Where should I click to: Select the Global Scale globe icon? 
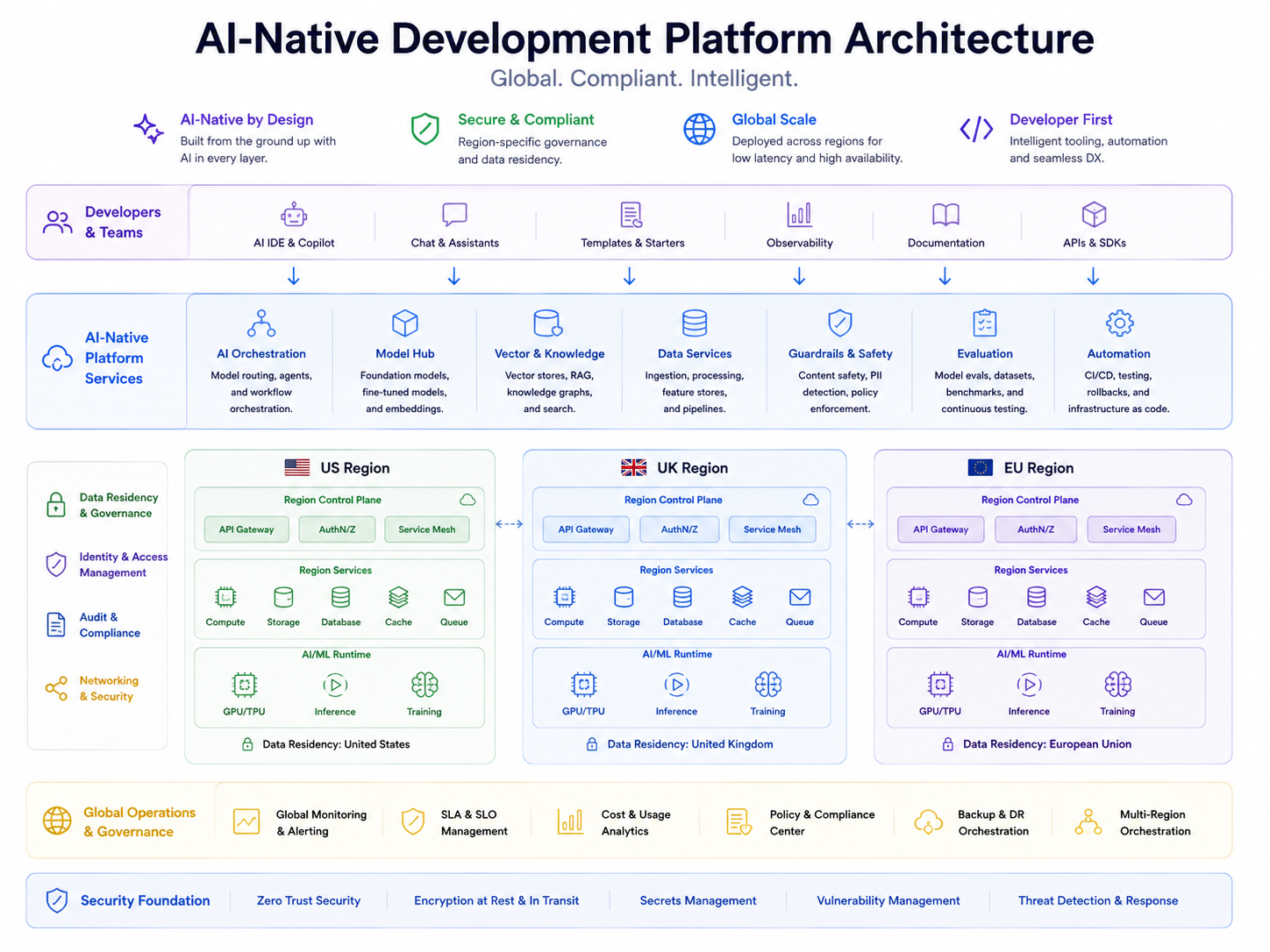[x=699, y=129]
